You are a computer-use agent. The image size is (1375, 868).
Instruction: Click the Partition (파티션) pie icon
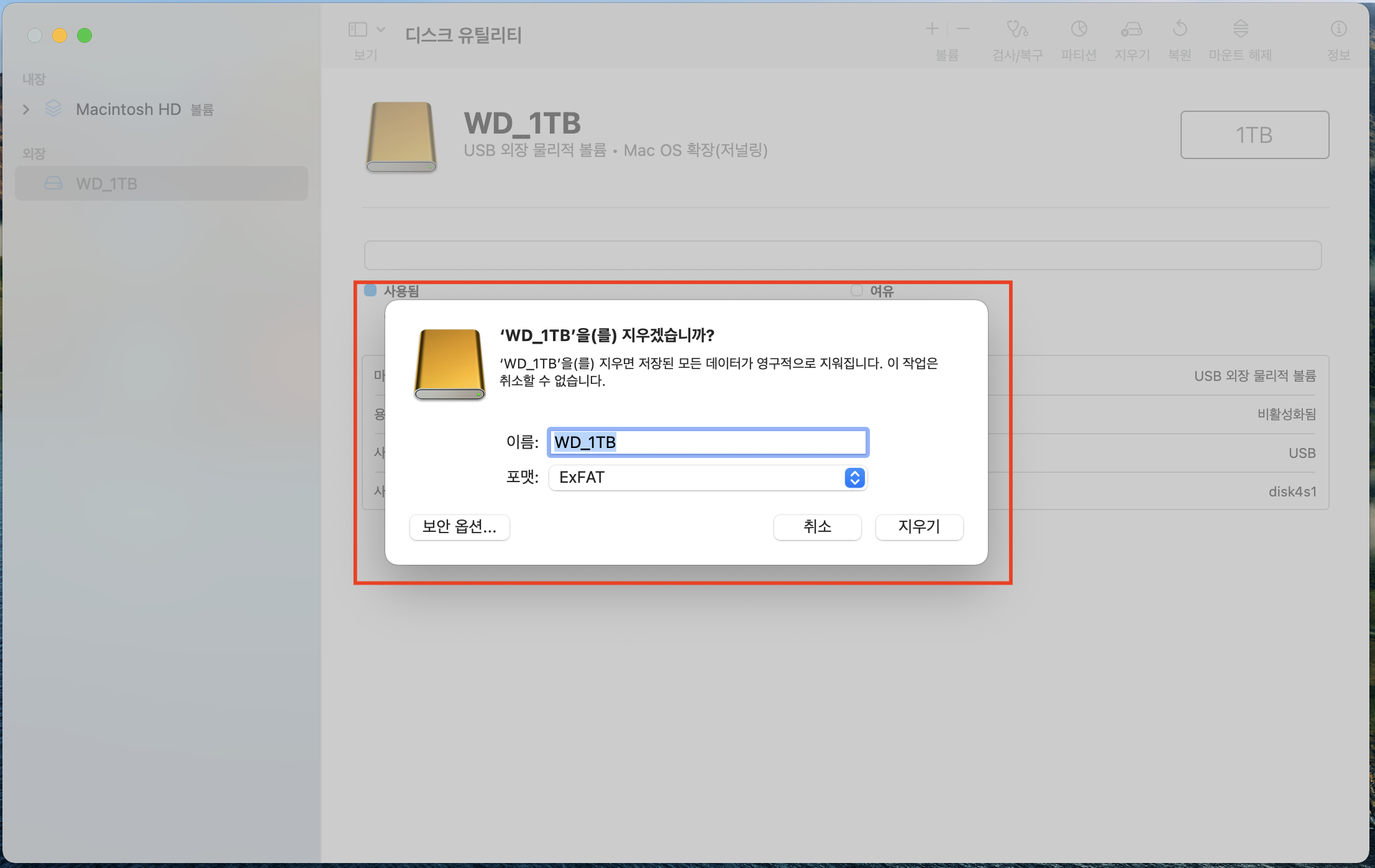[x=1079, y=29]
